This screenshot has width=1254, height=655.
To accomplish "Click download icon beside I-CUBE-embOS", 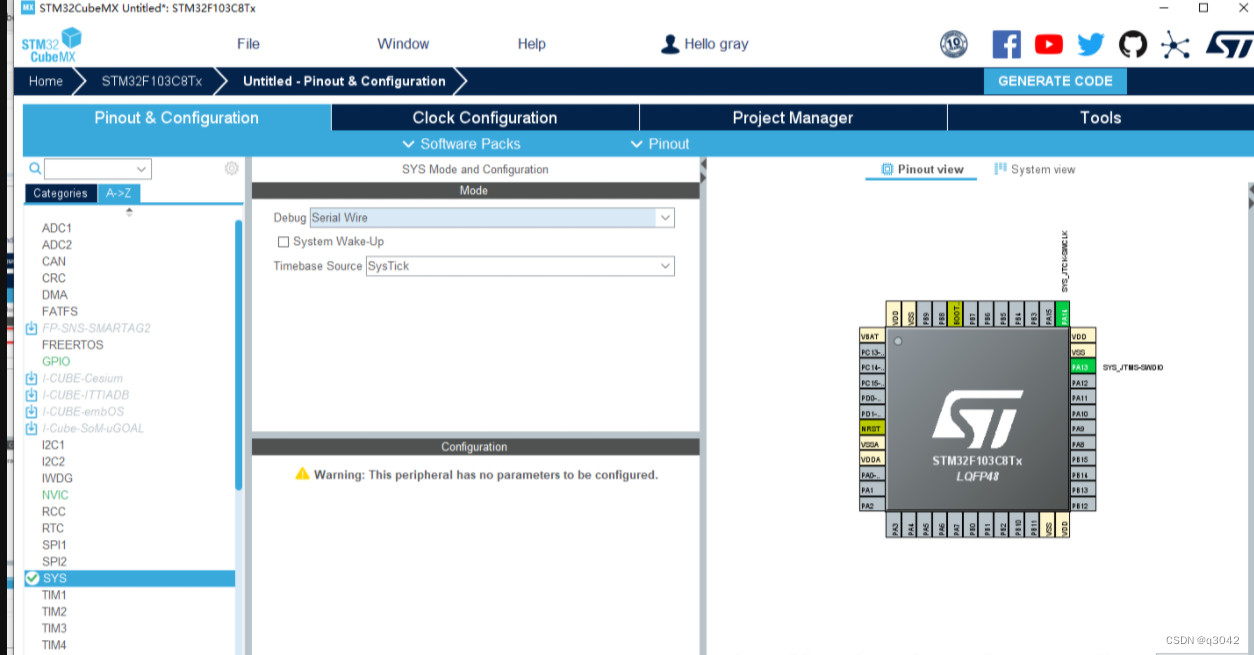I will pyautogui.click(x=31, y=411).
